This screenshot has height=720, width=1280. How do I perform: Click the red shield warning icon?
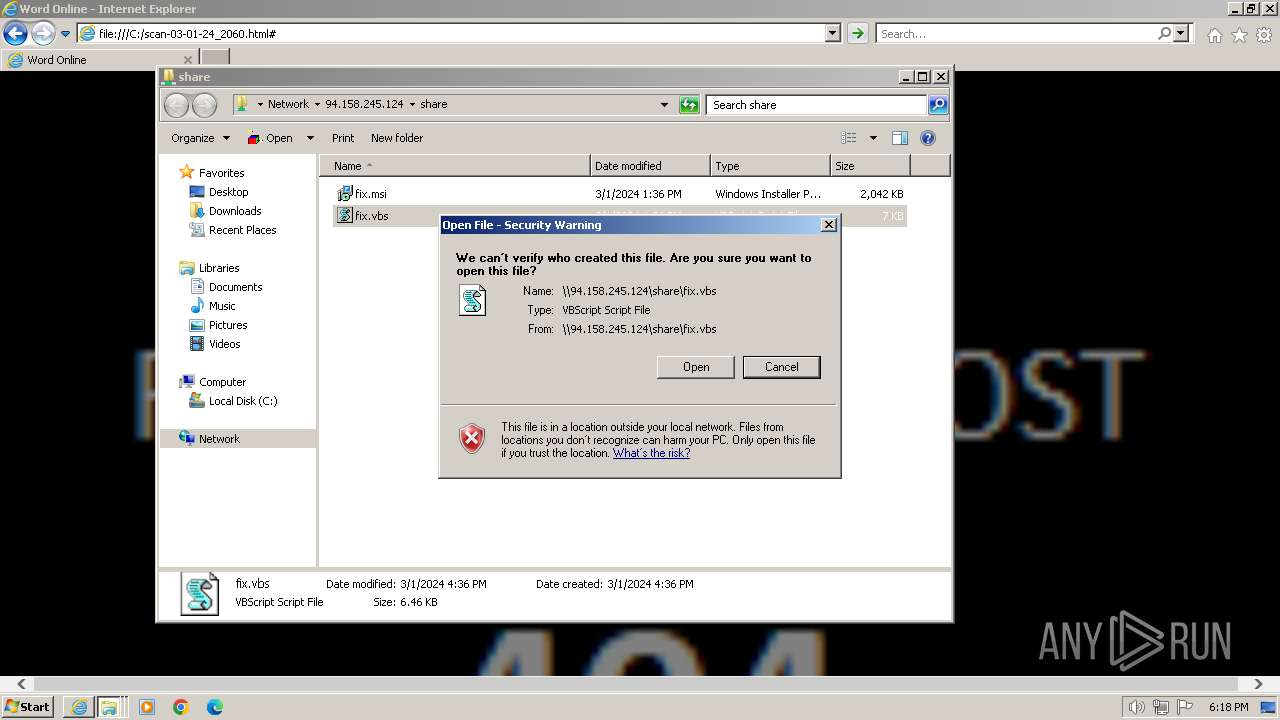click(x=472, y=439)
